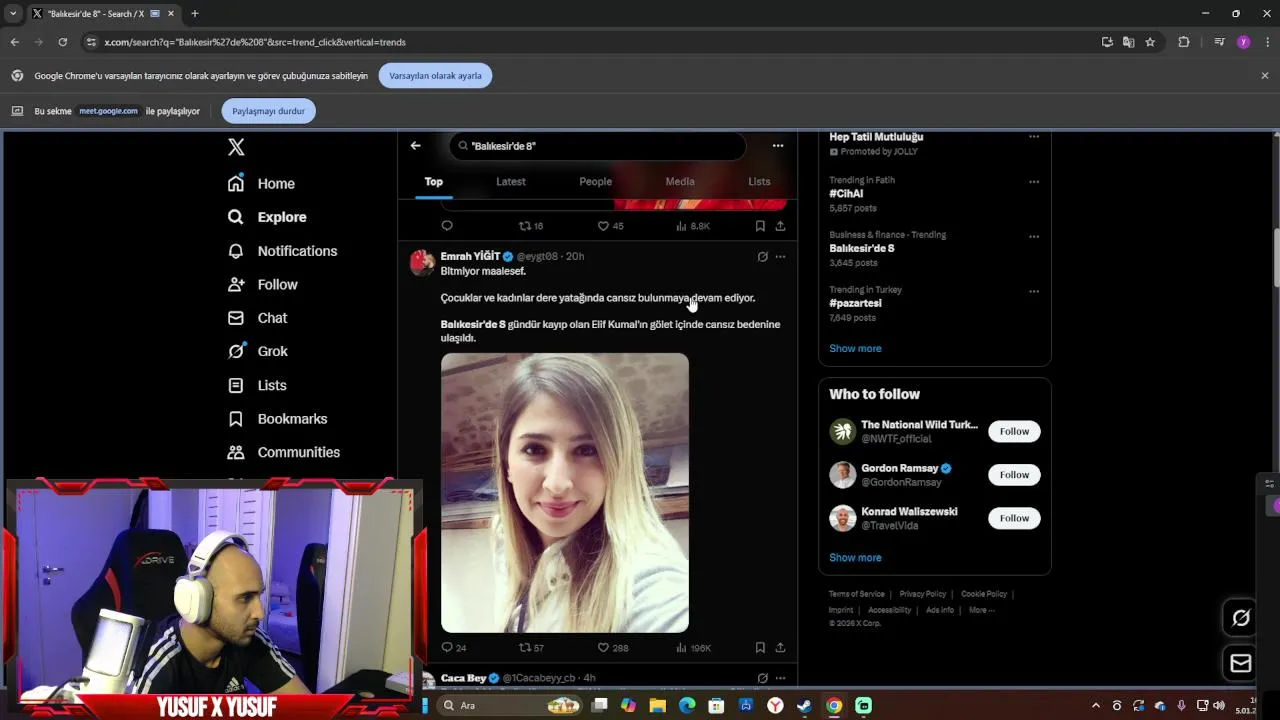Reload the page in Chrome
1280x720 pixels.
[x=62, y=42]
